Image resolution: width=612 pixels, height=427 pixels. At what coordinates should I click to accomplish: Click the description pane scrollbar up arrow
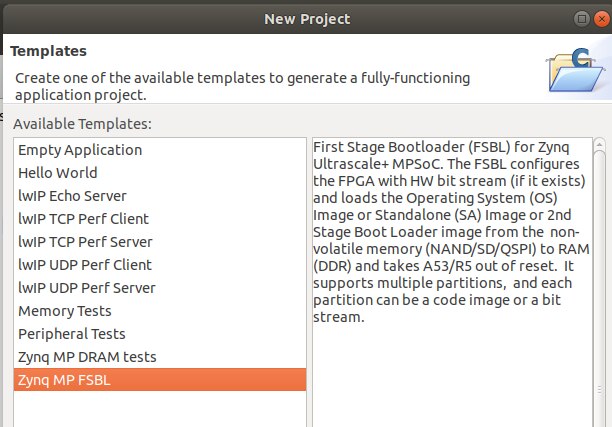click(600, 144)
